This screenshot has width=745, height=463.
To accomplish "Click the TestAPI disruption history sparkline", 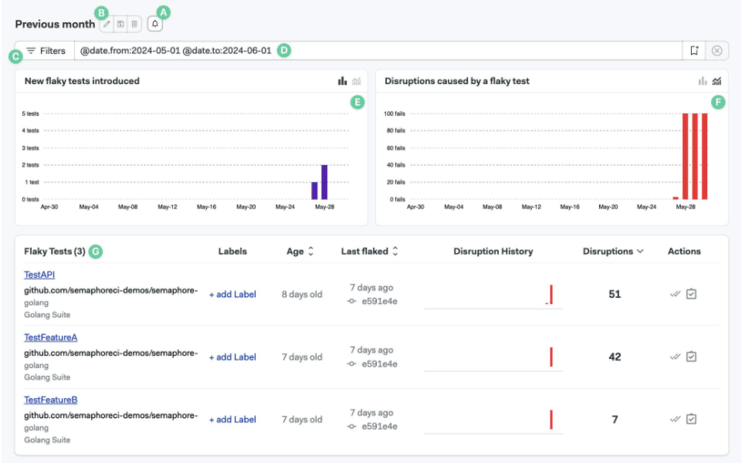I will coord(493,297).
